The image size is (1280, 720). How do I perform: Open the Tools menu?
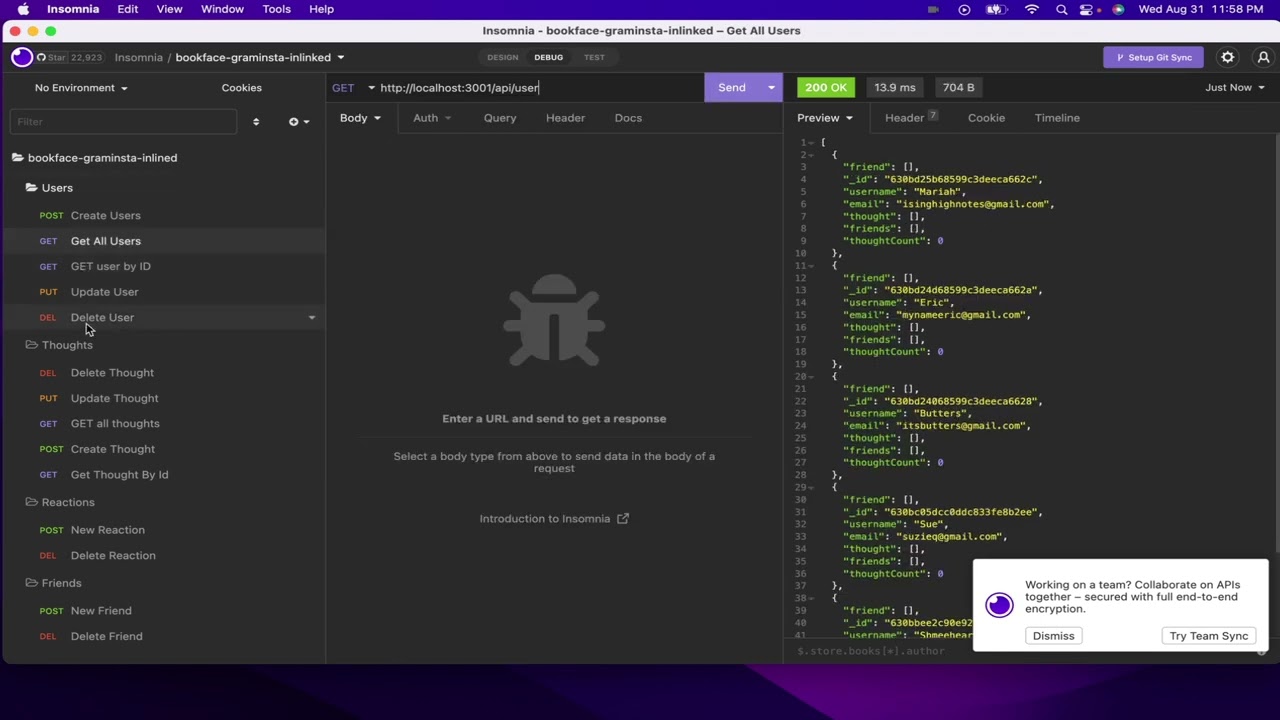(x=276, y=9)
